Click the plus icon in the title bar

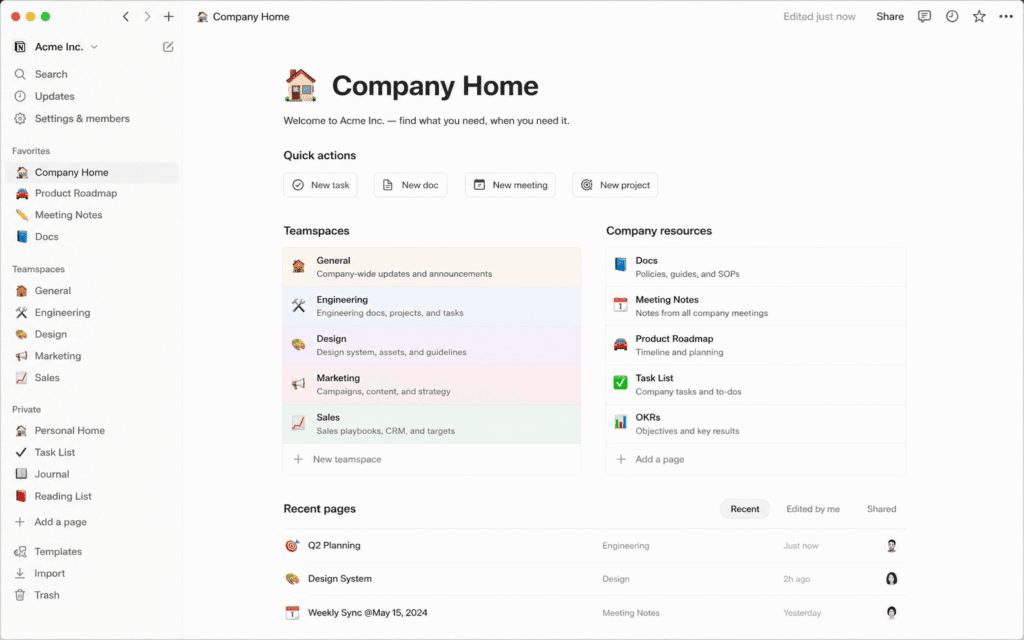[x=168, y=16]
